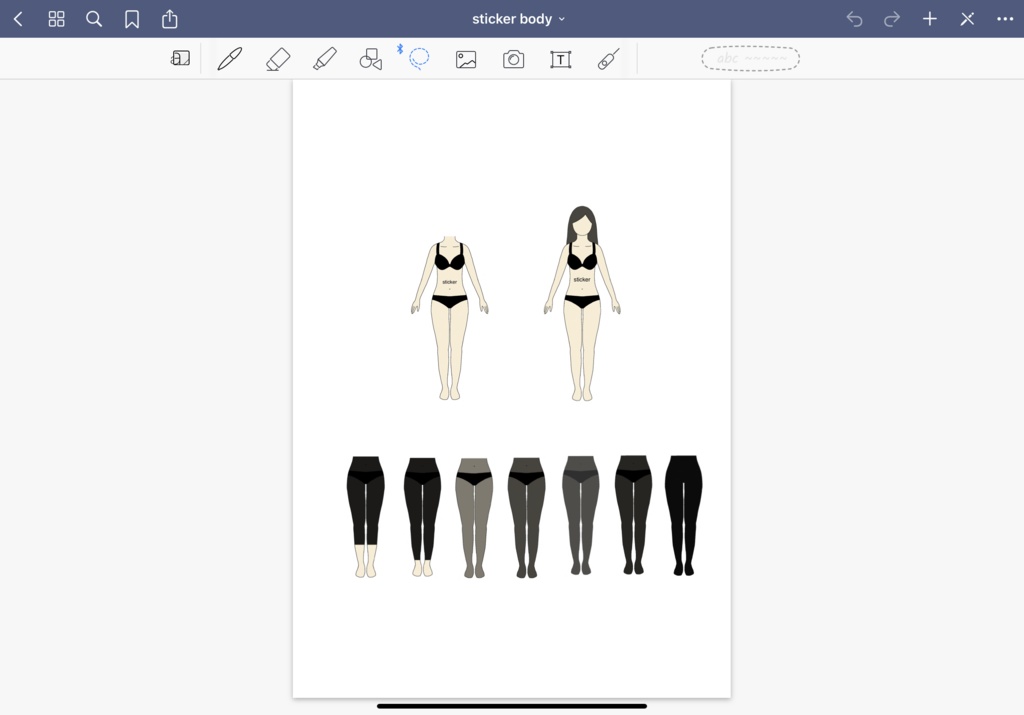Open the share and export menu
The image size is (1024, 715).
(x=170, y=19)
